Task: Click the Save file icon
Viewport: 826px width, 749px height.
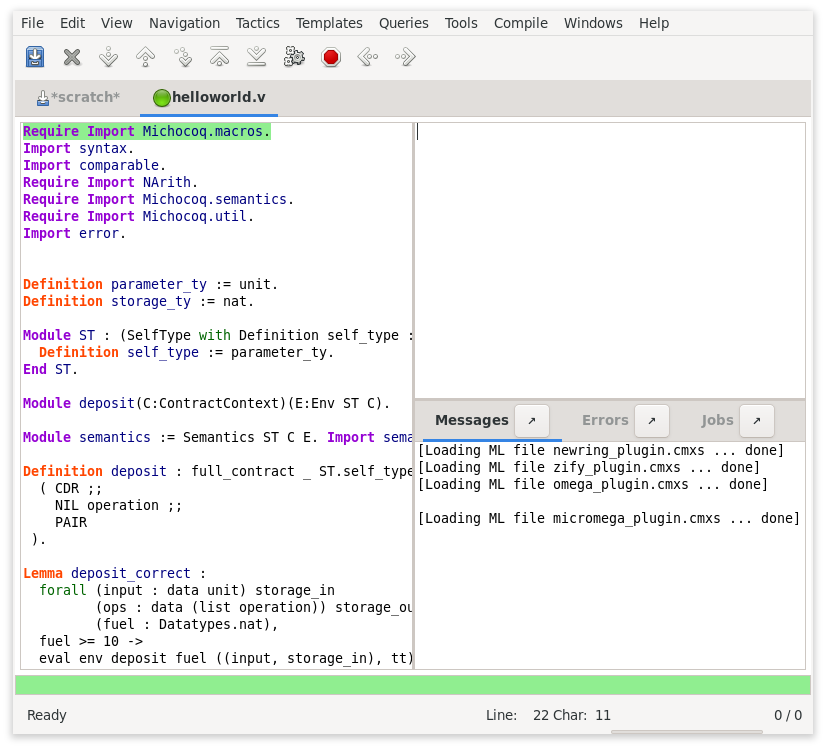Action: (34, 57)
